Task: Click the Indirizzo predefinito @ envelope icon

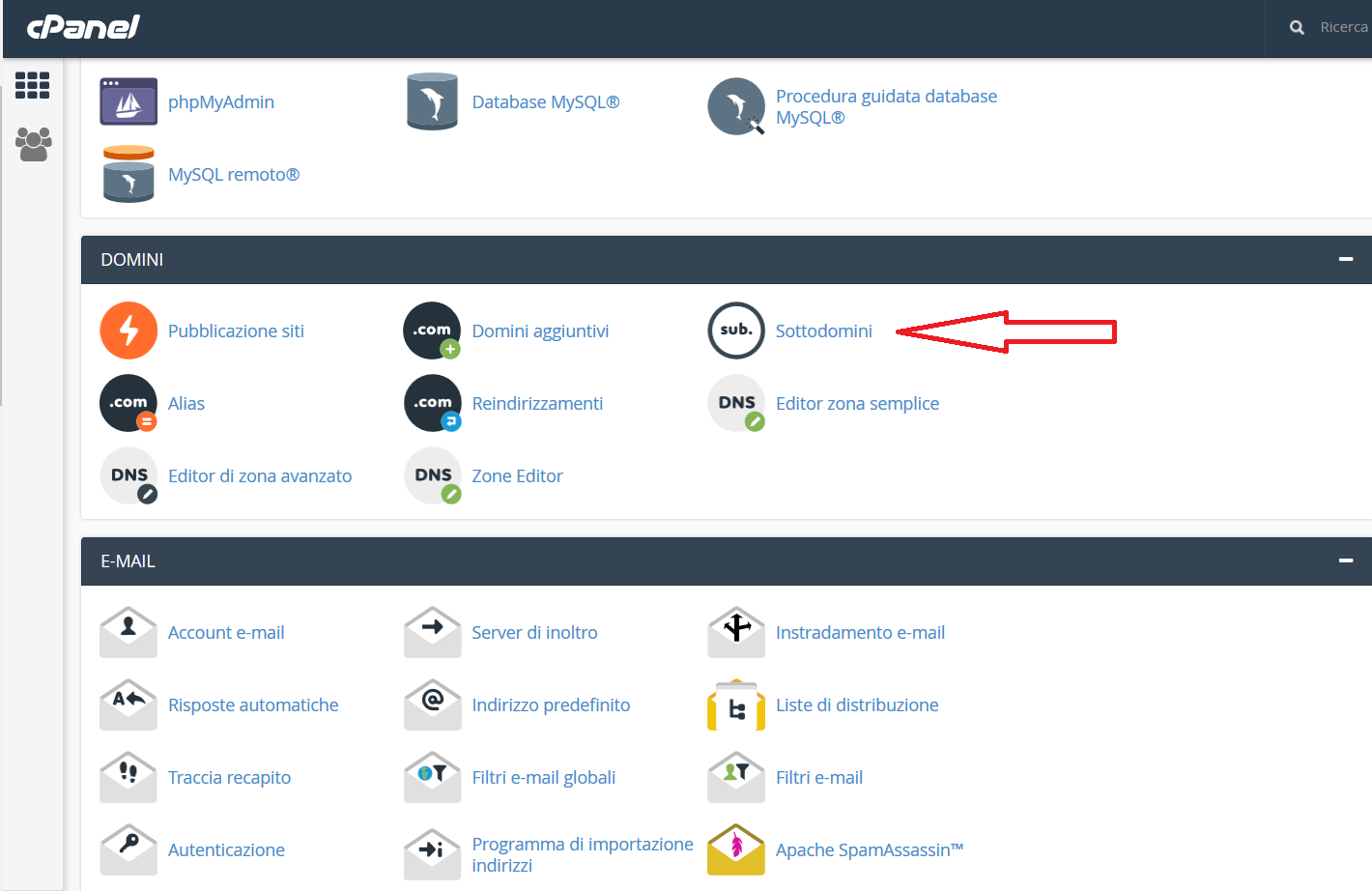Action: (x=432, y=704)
